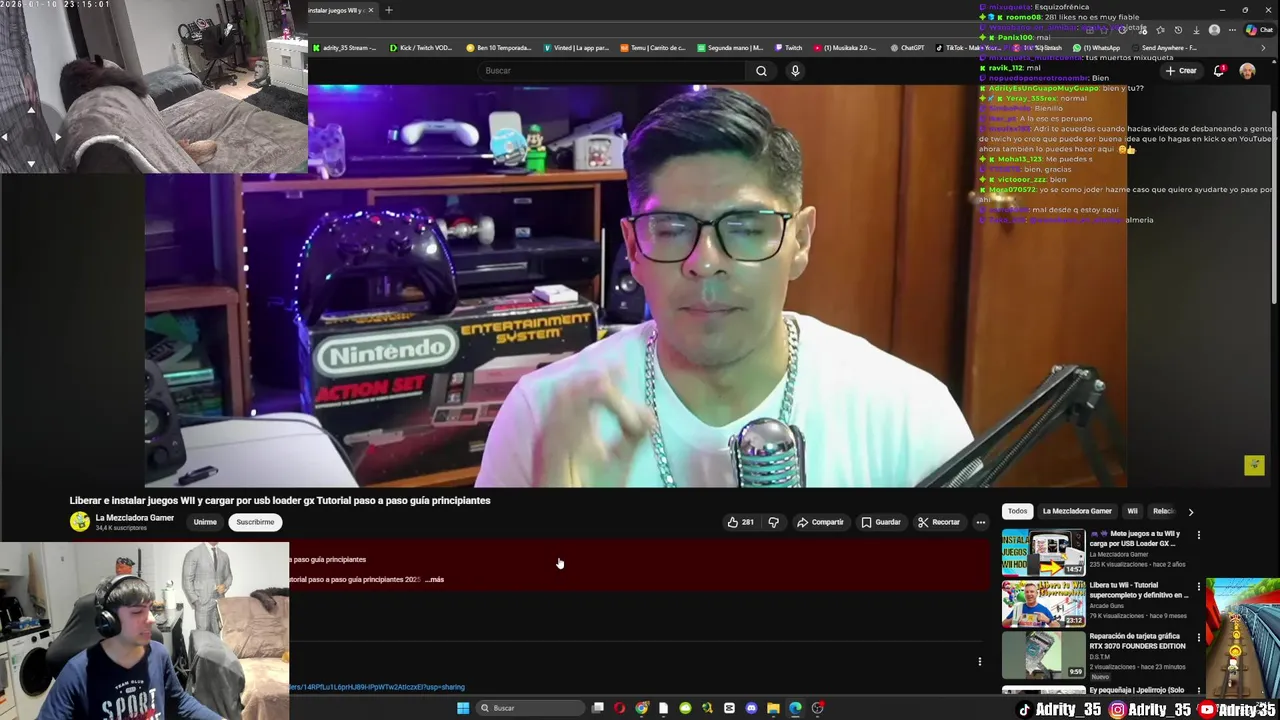Select the La Mezcladora Gamer filter chip
The image size is (1280, 720).
tap(1077, 511)
